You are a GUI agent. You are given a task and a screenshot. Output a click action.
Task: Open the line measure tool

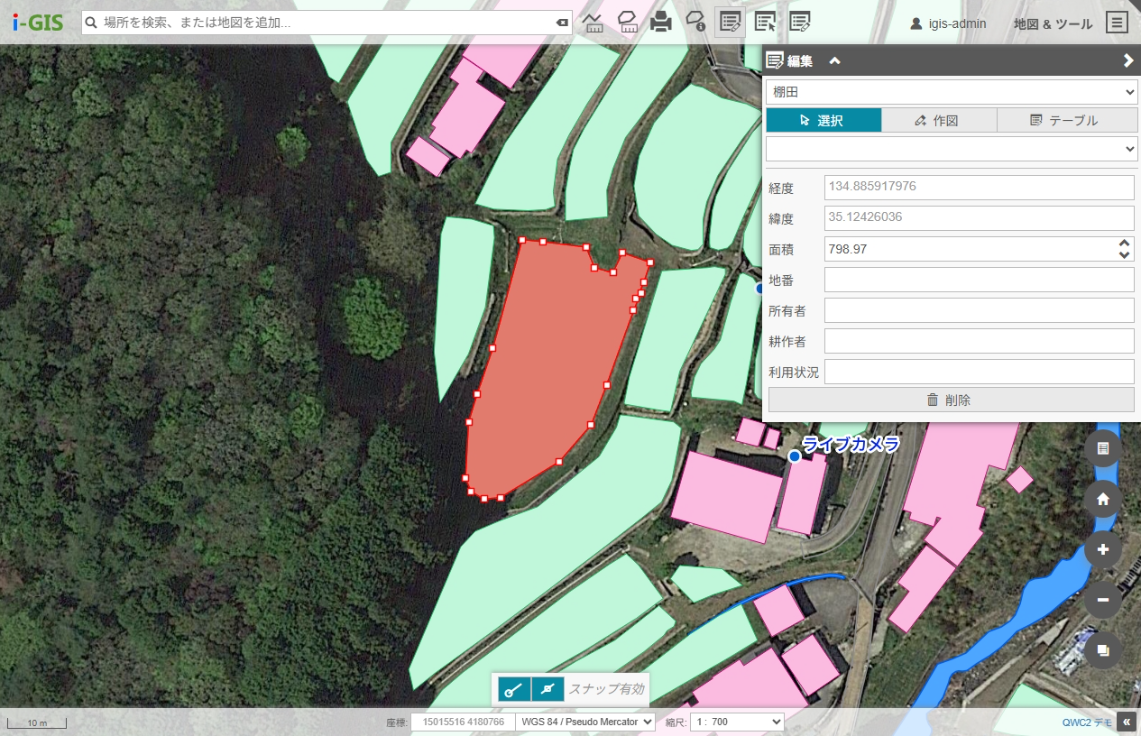pos(593,23)
